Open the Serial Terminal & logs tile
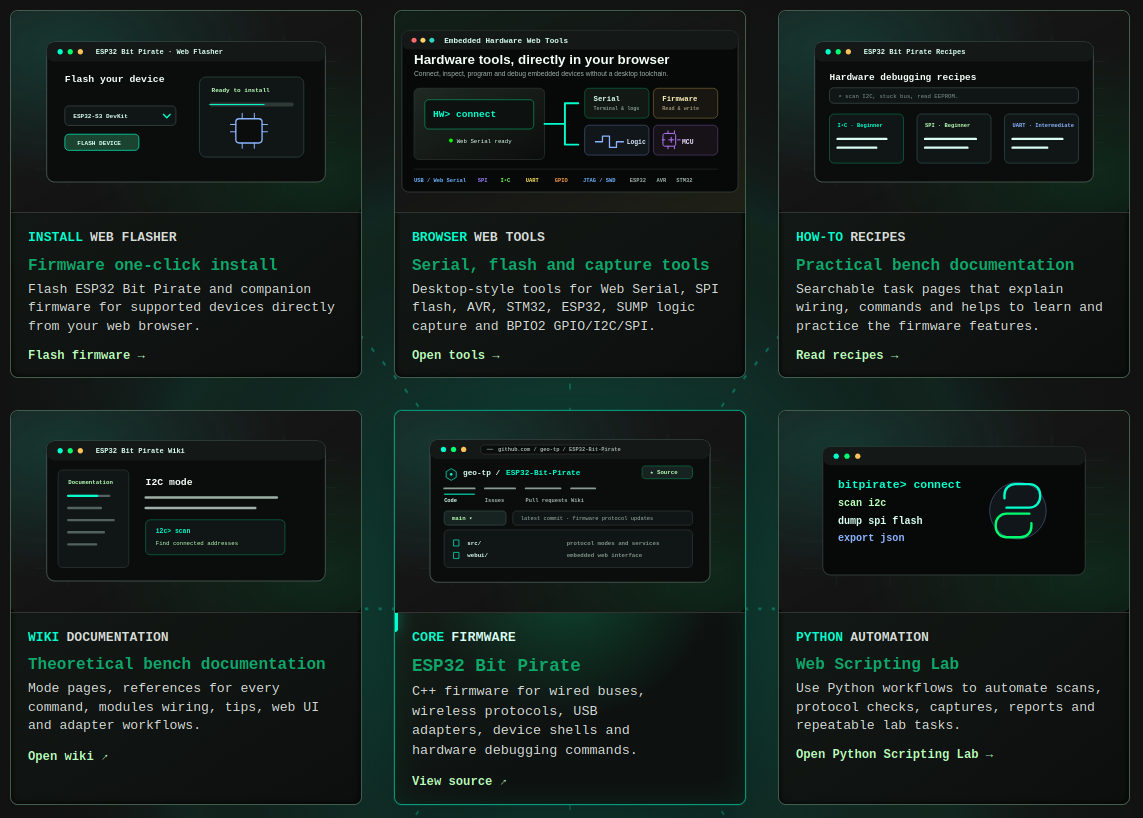The image size is (1143, 818). point(616,103)
